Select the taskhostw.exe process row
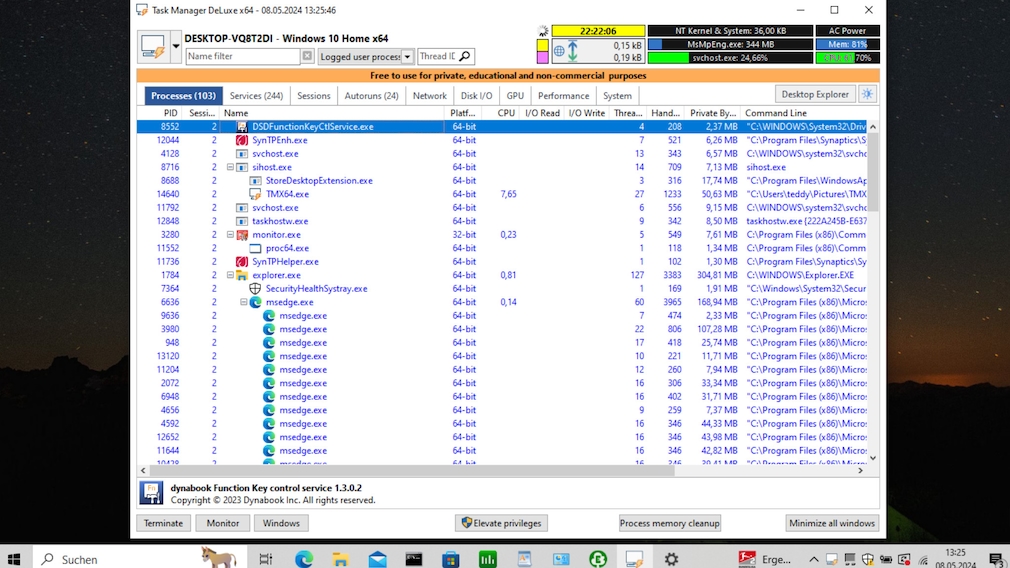This screenshot has width=1010, height=568. [502, 222]
